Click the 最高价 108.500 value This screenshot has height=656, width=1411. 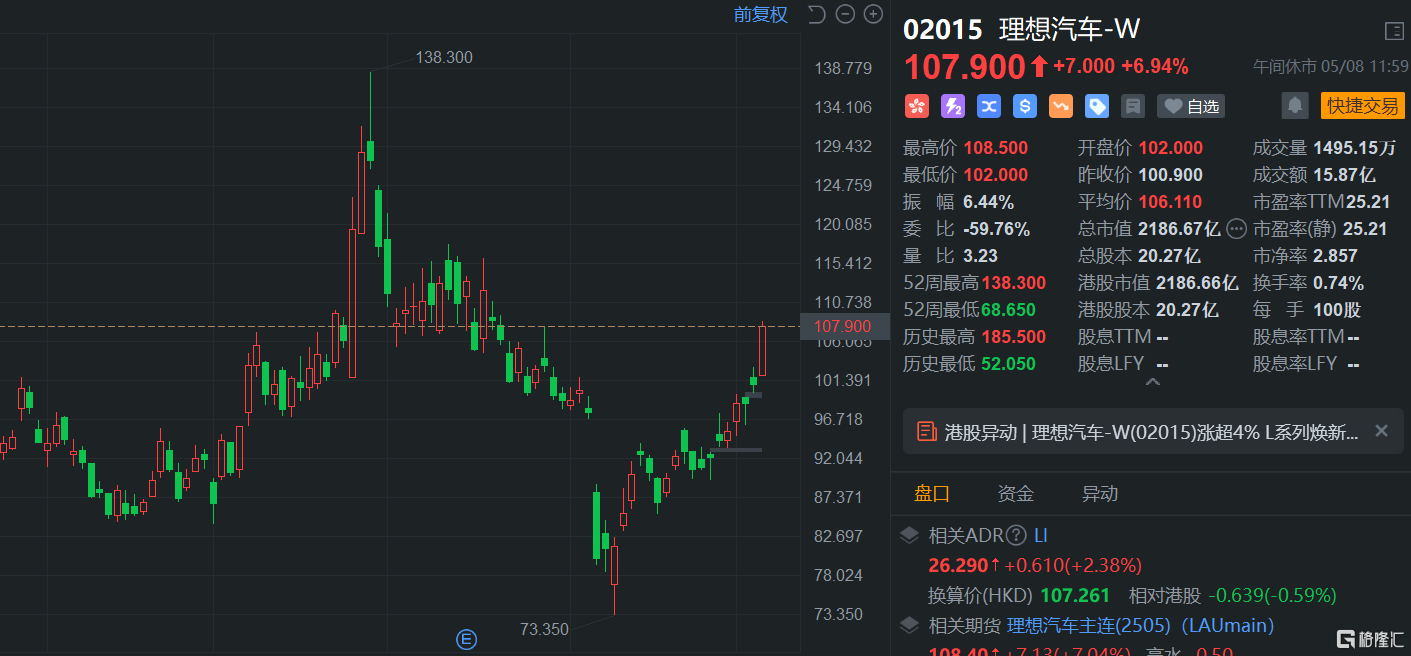(x=996, y=148)
